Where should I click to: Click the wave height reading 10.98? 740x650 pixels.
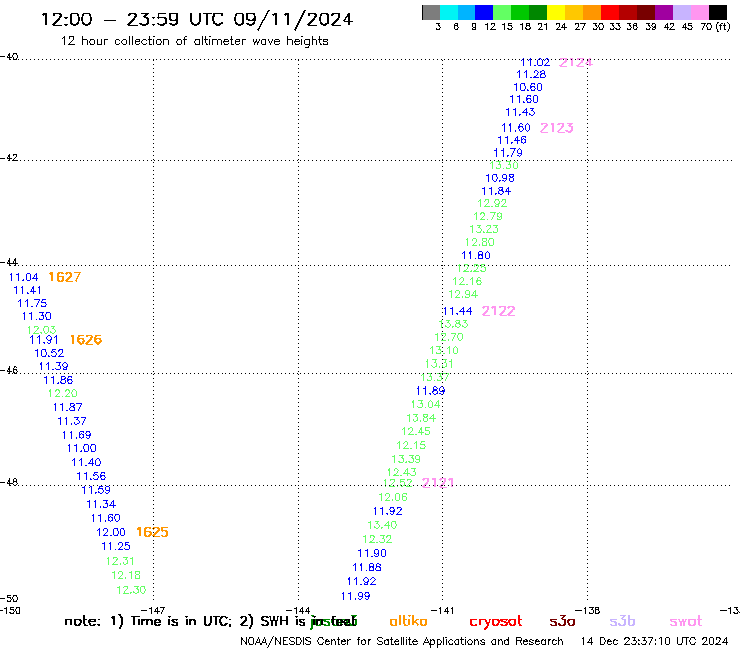click(x=500, y=178)
